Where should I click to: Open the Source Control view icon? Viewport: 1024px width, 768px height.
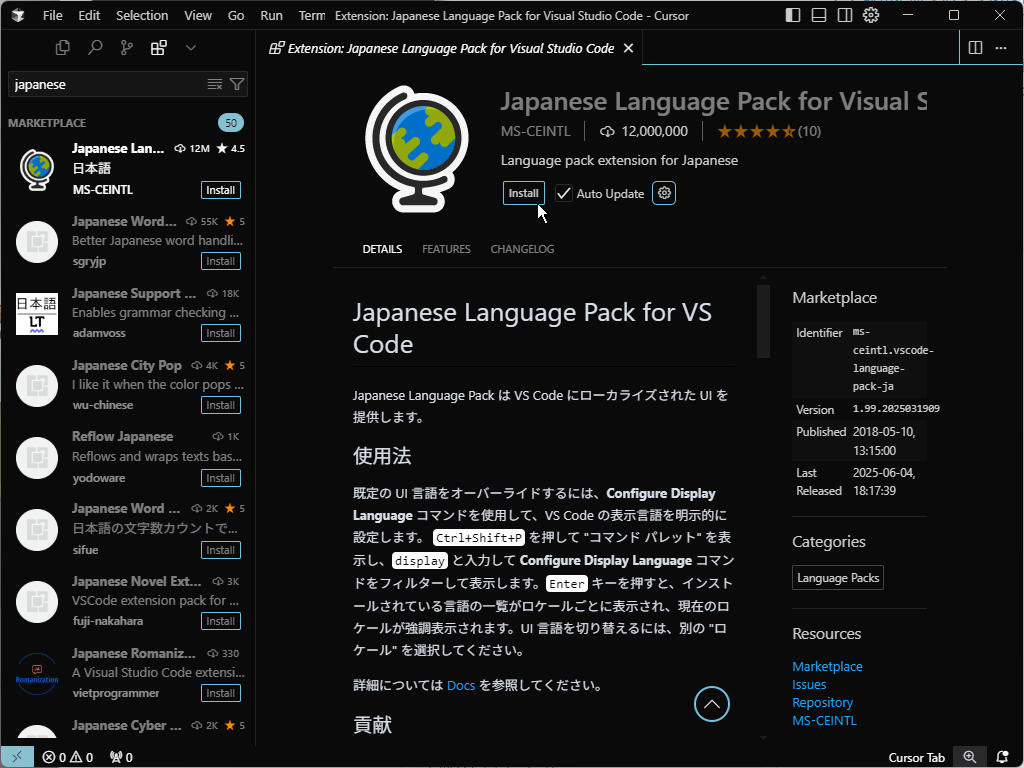126,47
